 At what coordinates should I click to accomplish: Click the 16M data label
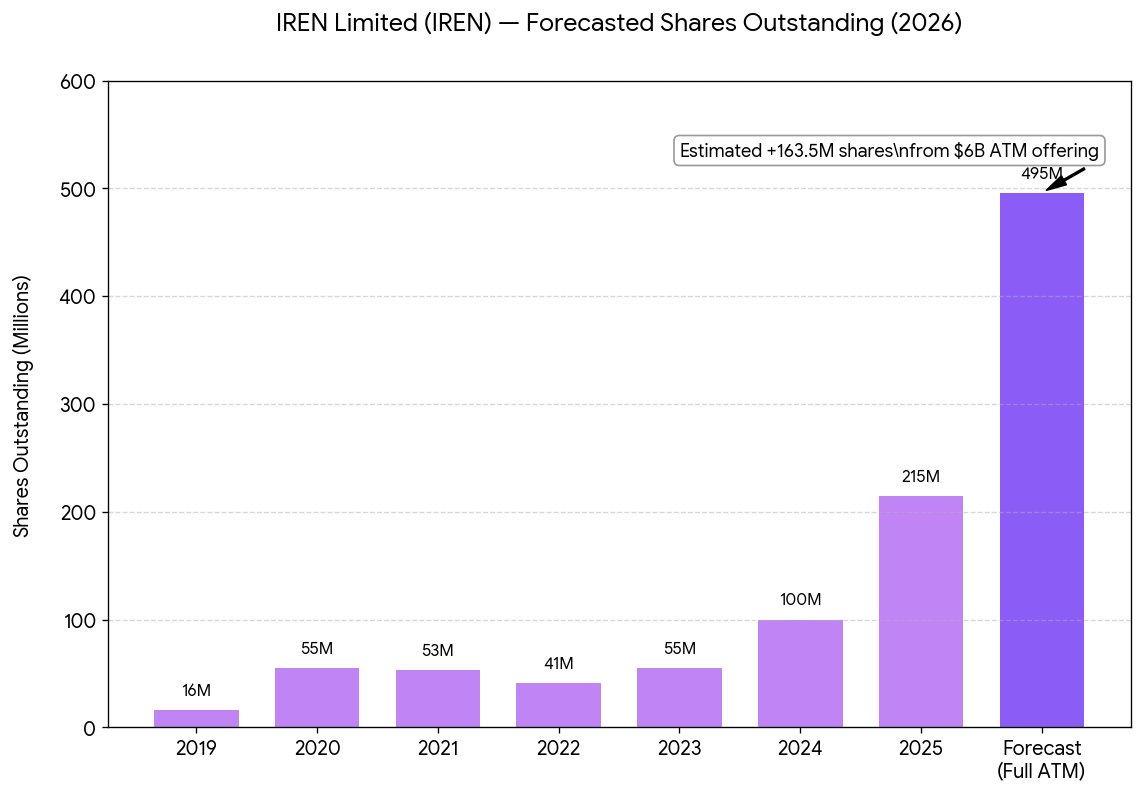click(x=197, y=691)
